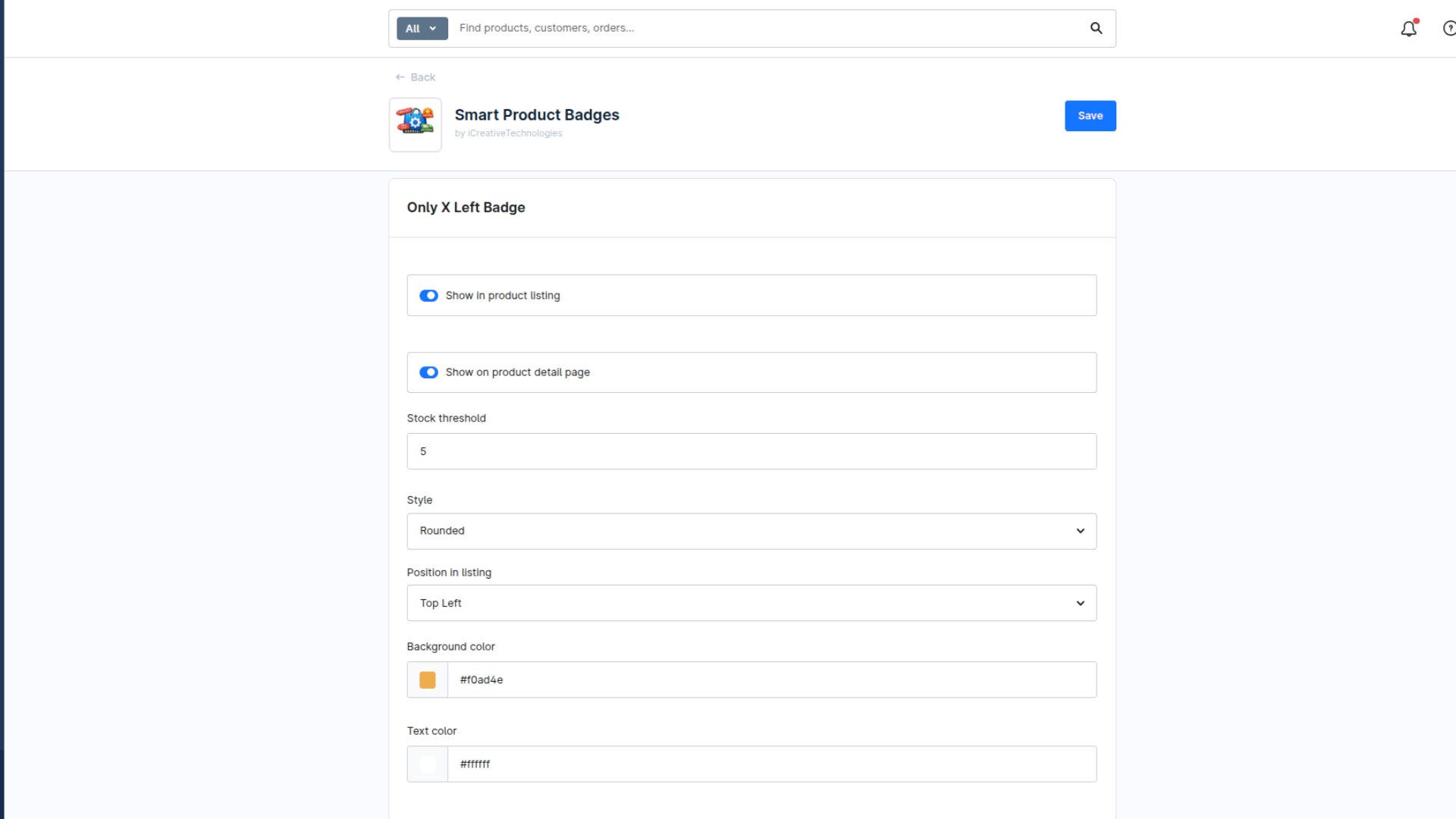This screenshot has width=1456, height=819.
Task: Click the Stock threshold input field
Action: click(752, 451)
